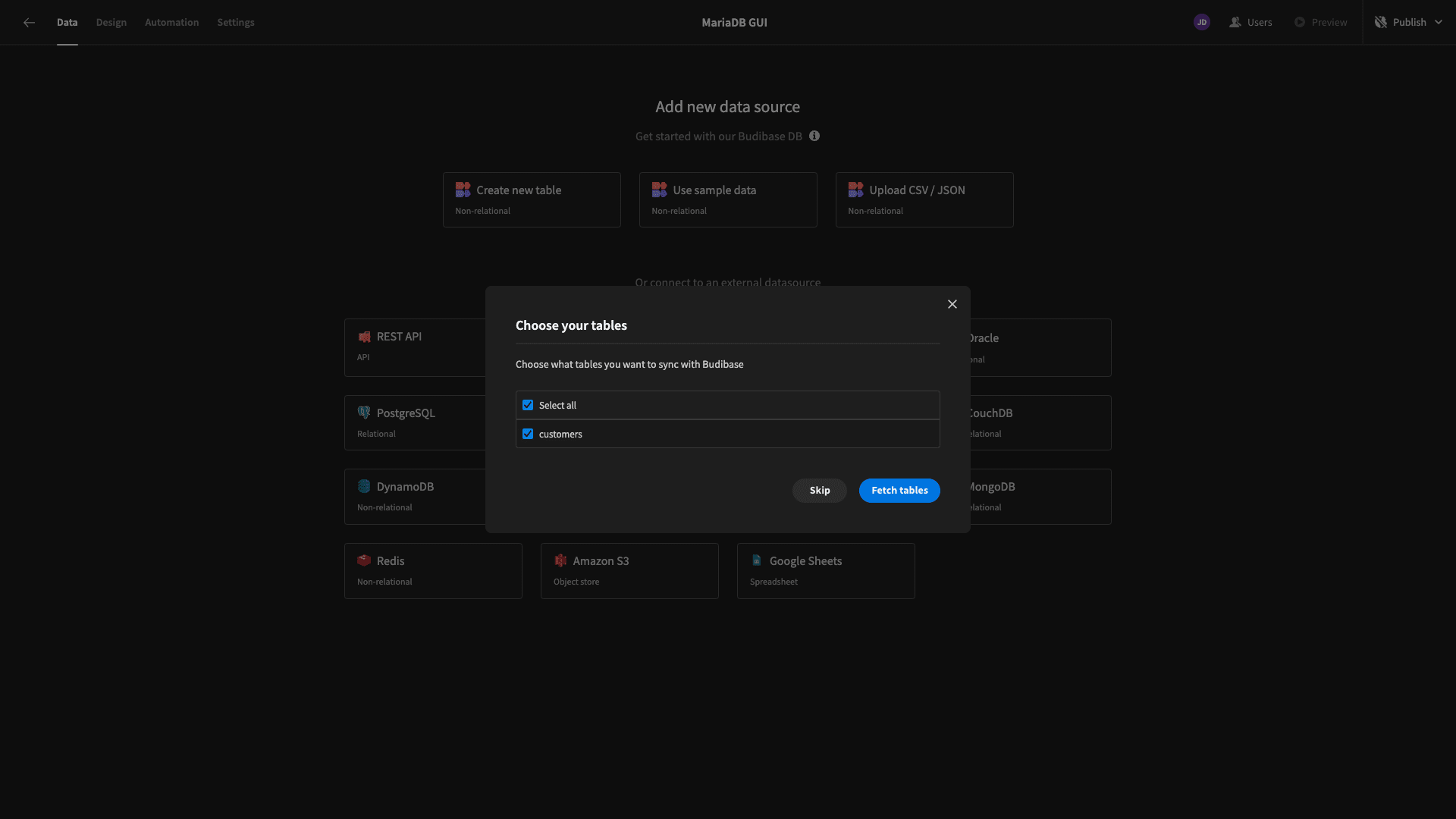Click the Skip button
The width and height of the screenshot is (1456, 819).
[819, 491]
